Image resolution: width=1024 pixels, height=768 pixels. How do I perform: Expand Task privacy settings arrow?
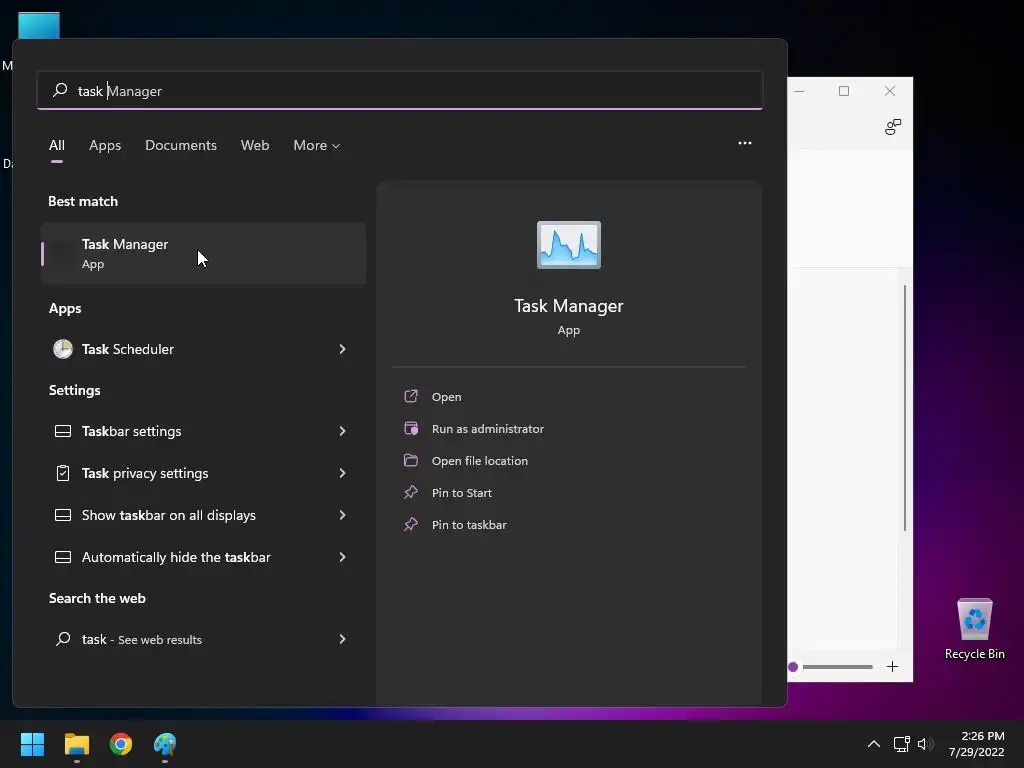pyautogui.click(x=342, y=473)
